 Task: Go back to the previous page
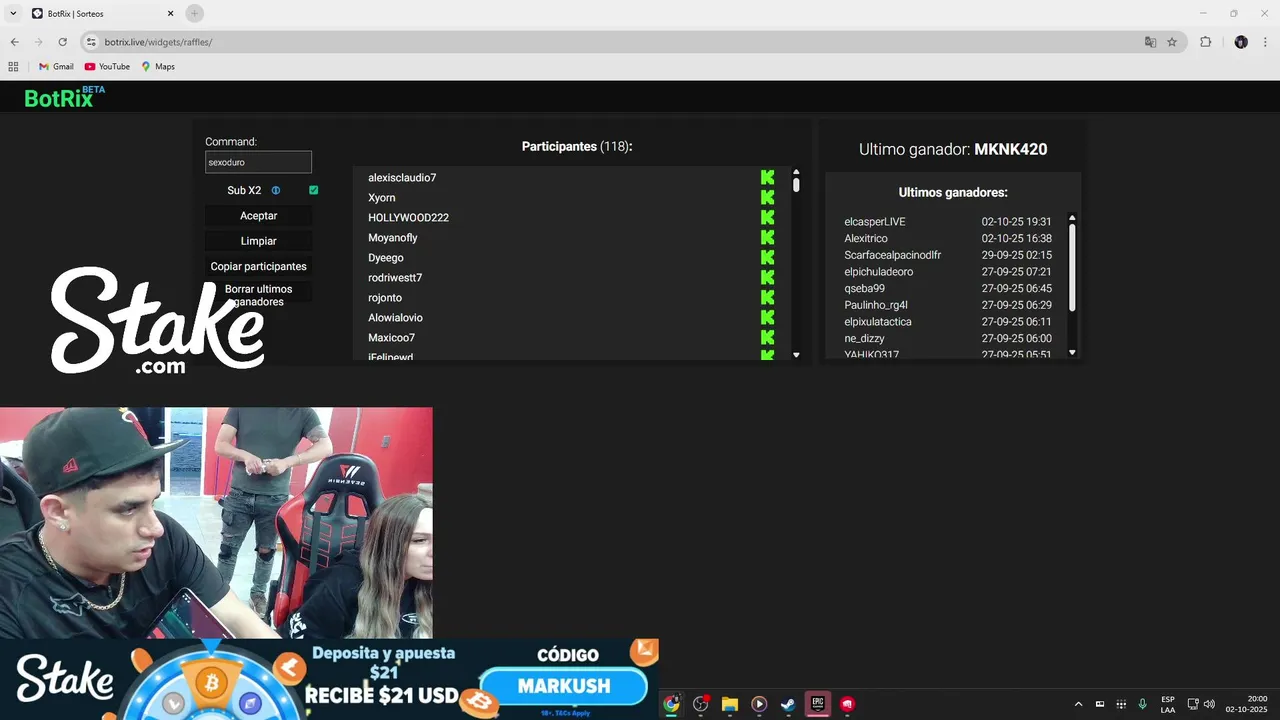click(x=14, y=42)
